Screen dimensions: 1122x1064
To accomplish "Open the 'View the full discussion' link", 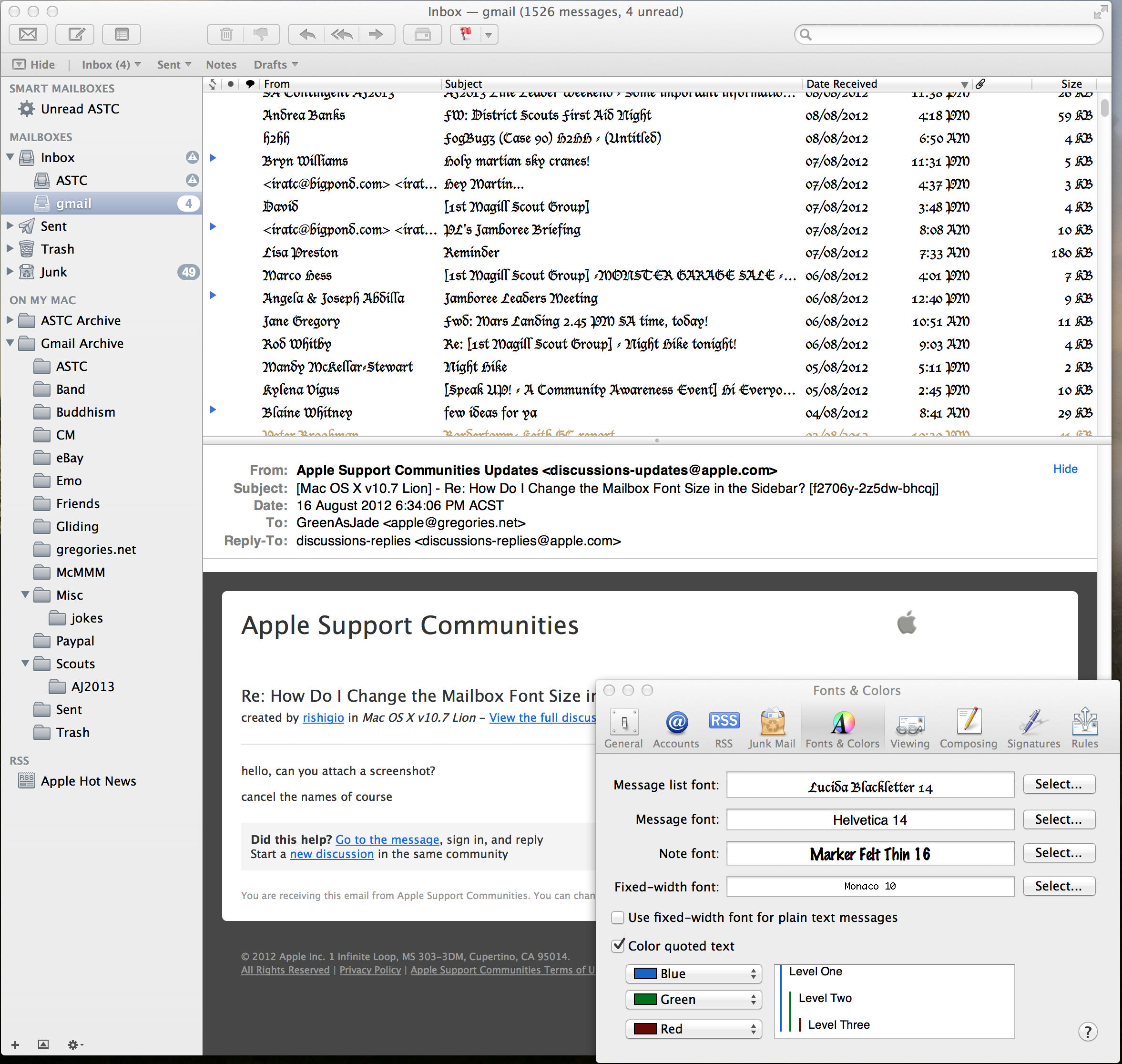I will click(542, 717).
